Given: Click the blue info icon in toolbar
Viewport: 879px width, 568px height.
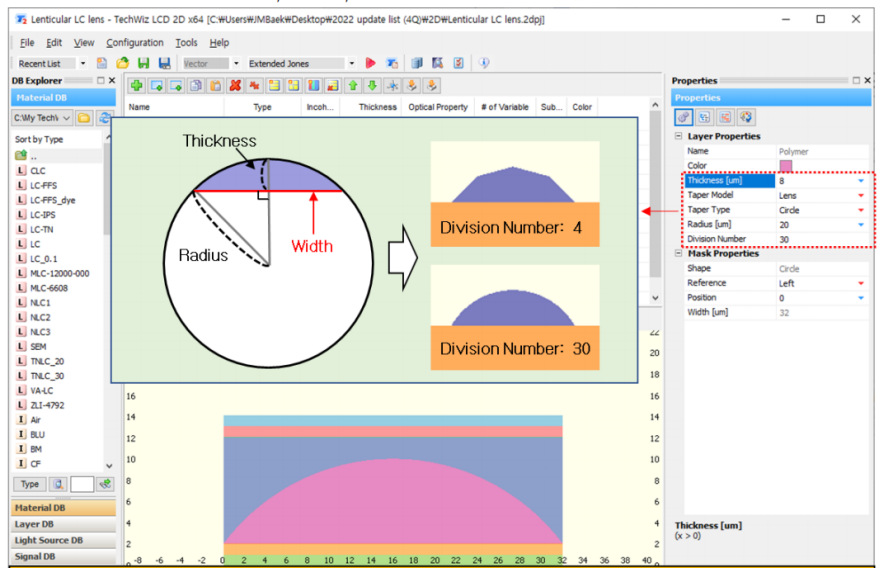Looking at the screenshot, I should pyautogui.click(x=484, y=63).
